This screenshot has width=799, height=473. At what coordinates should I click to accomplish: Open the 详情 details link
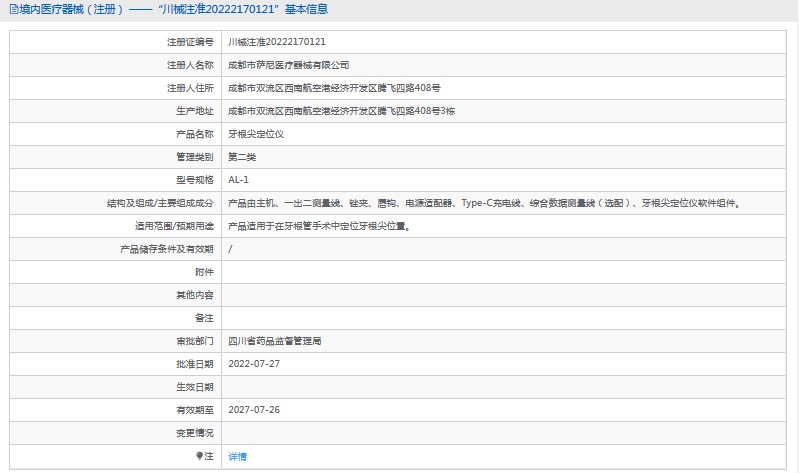[x=237, y=456]
